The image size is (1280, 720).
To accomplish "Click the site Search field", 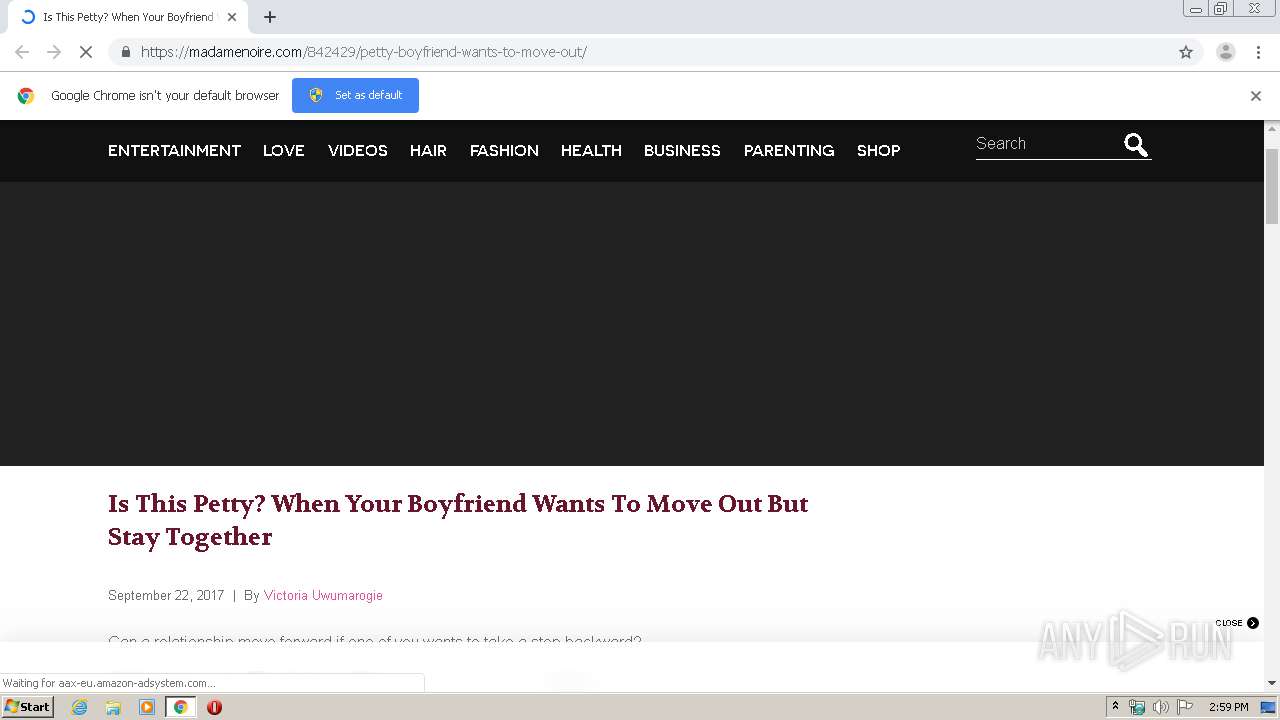I will coord(1045,144).
